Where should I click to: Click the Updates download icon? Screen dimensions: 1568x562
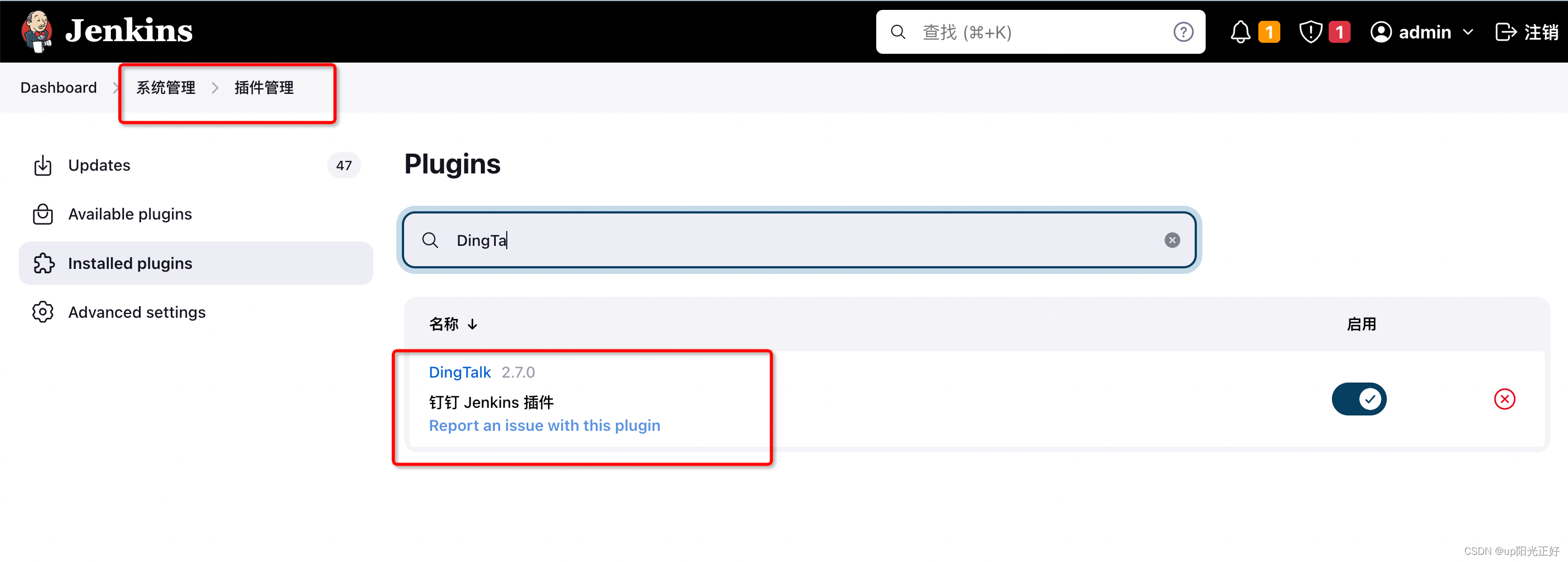(43, 165)
